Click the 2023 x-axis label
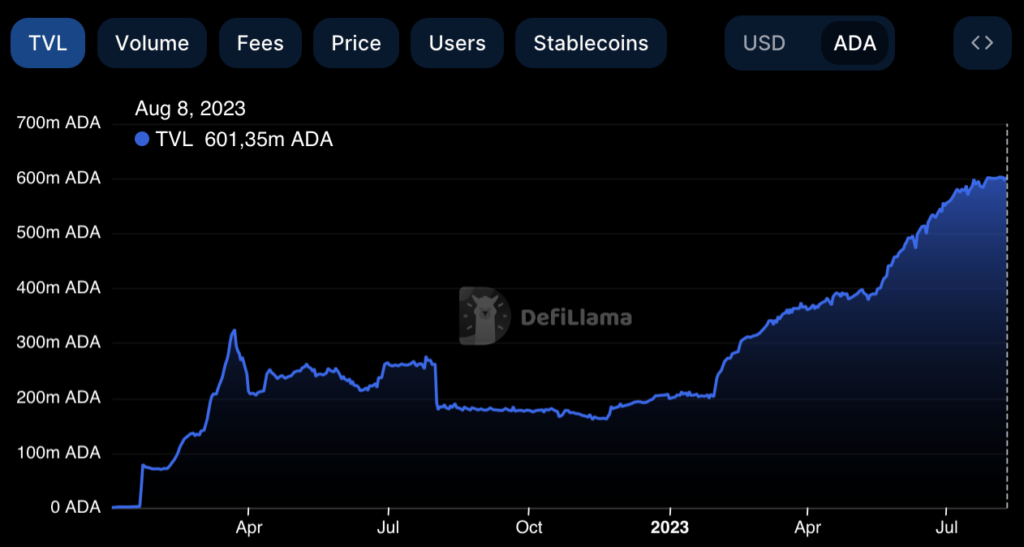Screen dimensions: 1024x547 670,527
